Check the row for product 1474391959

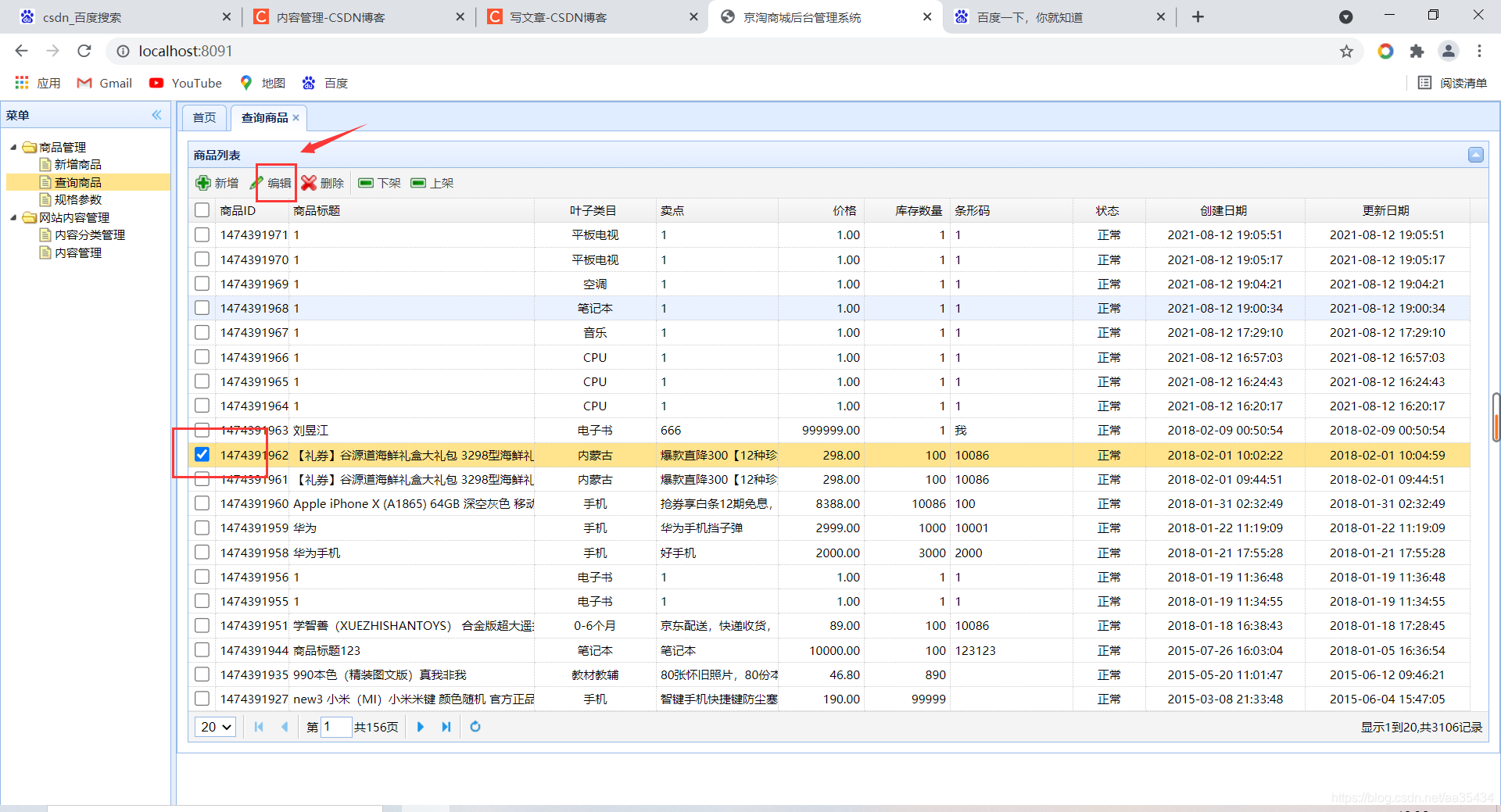click(202, 528)
